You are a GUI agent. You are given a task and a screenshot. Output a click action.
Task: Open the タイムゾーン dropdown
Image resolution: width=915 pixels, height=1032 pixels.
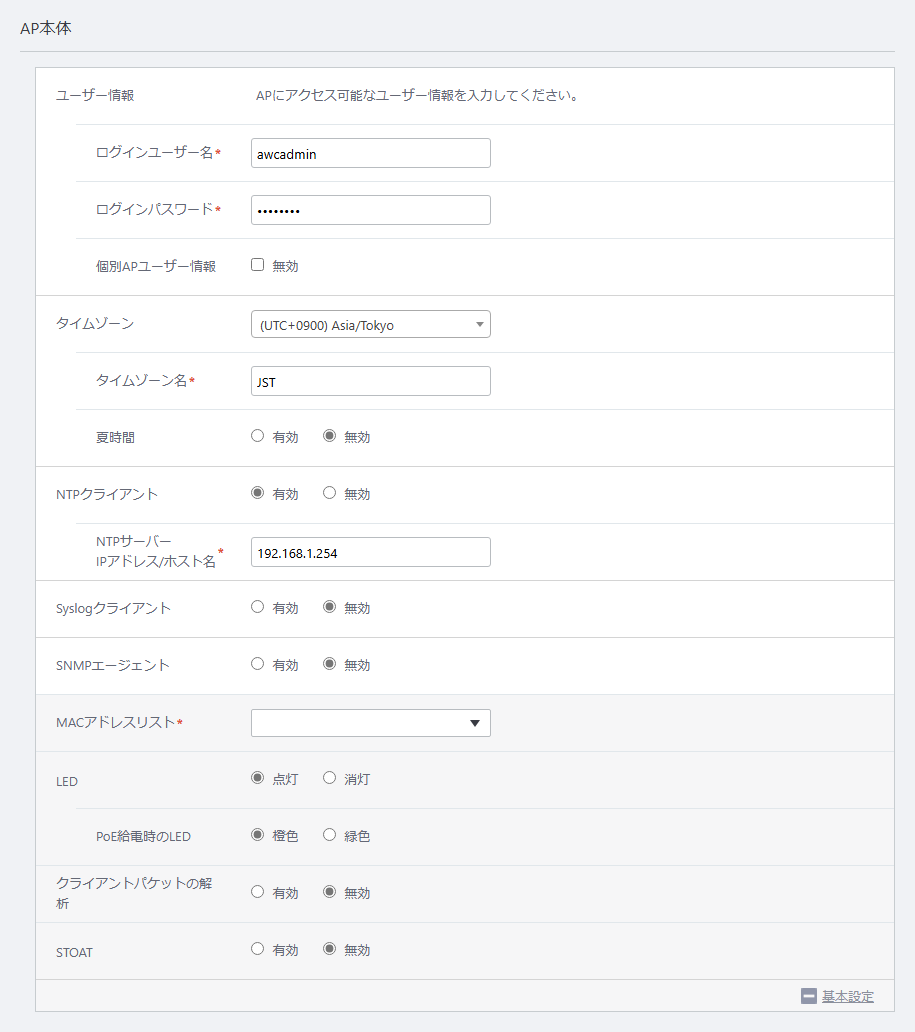[371, 324]
